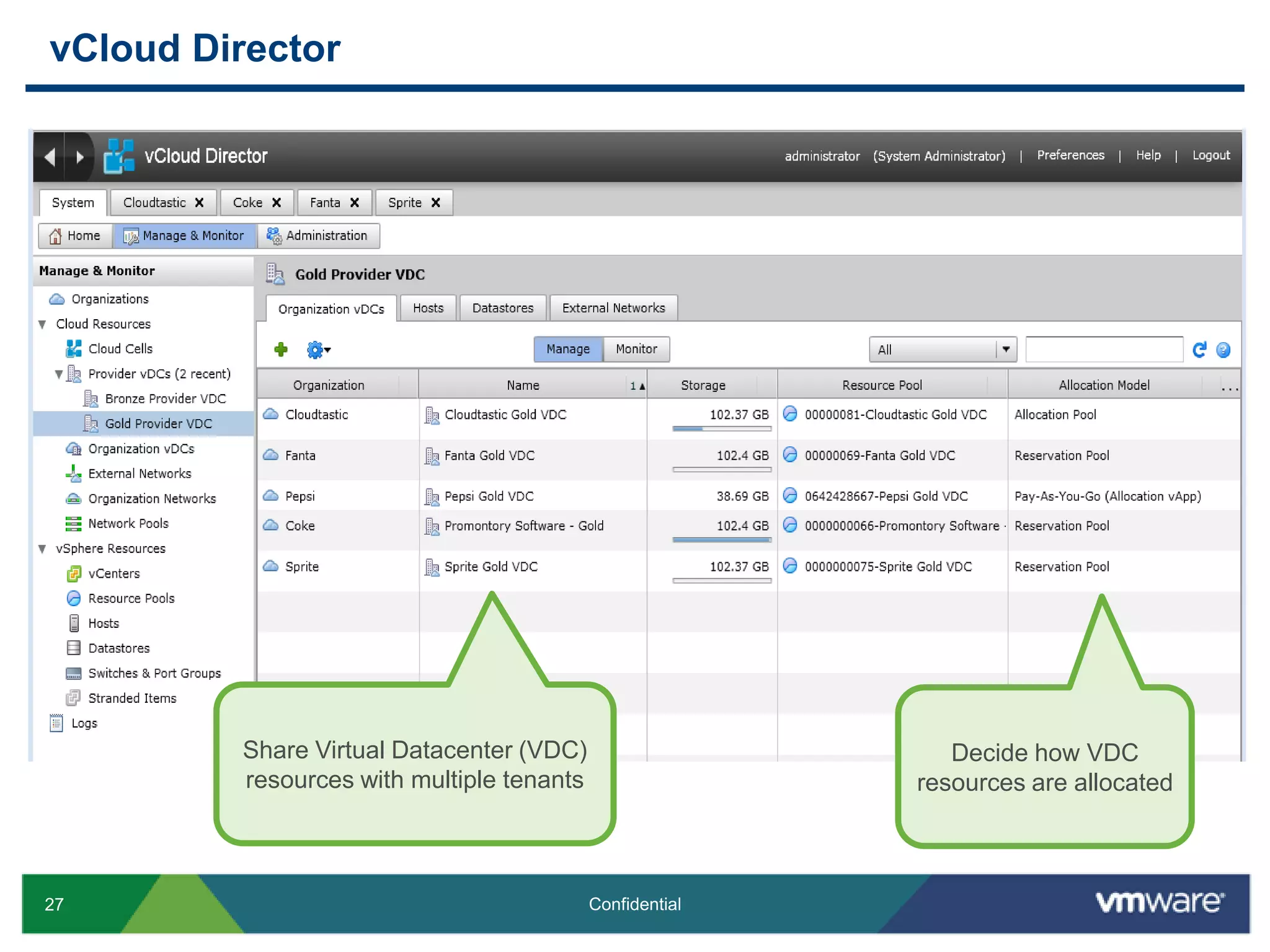The width and height of the screenshot is (1270, 952).
Task: Switch view to Monitor mode
Action: tap(636, 350)
